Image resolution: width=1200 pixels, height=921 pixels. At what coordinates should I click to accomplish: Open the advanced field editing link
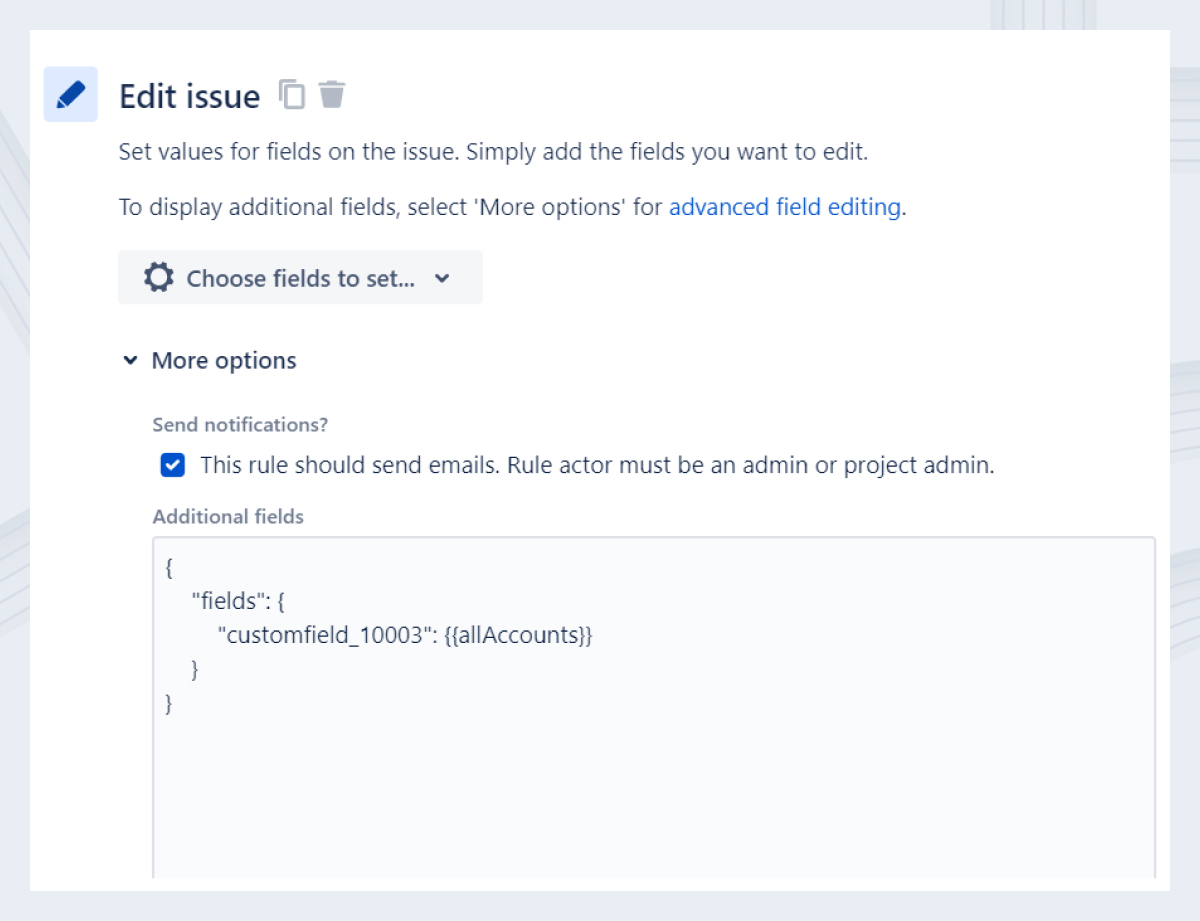(785, 207)
